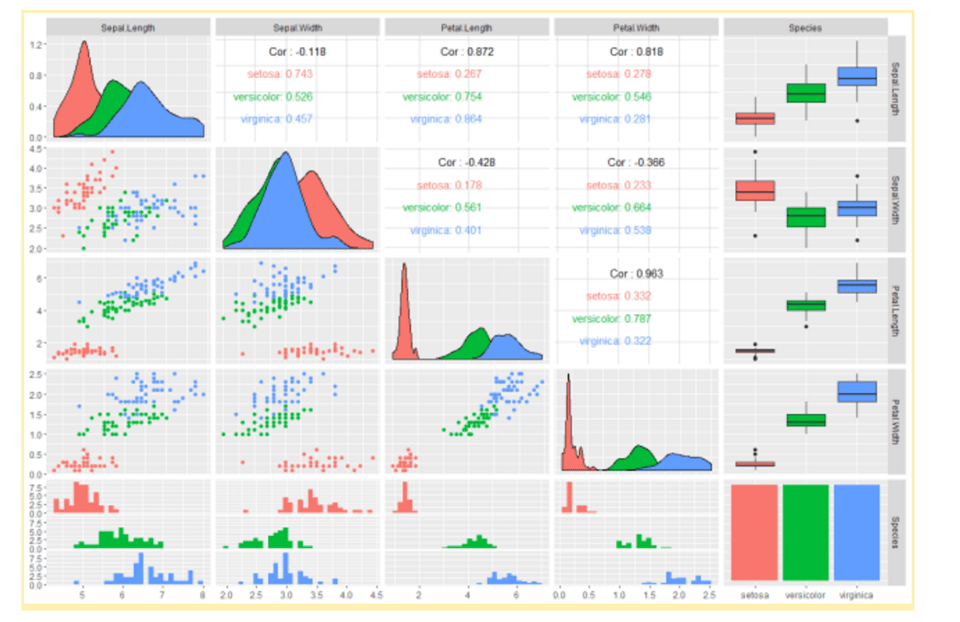Click the Sepal.Width column header strip

pos(300,25)
